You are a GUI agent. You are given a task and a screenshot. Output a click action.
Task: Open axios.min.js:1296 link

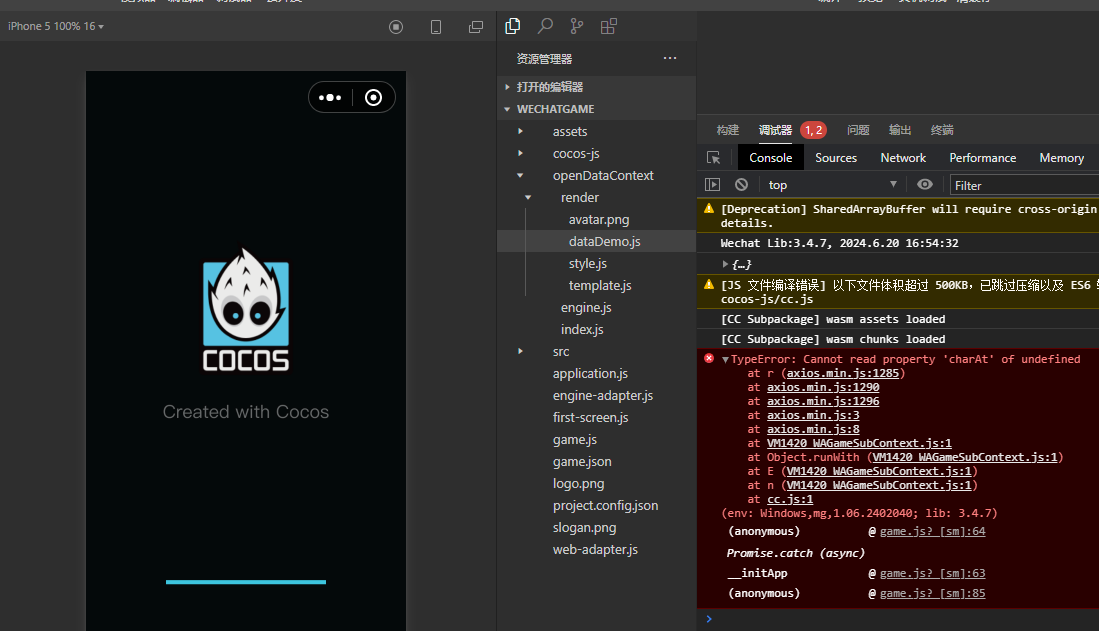tap(823, 401)
